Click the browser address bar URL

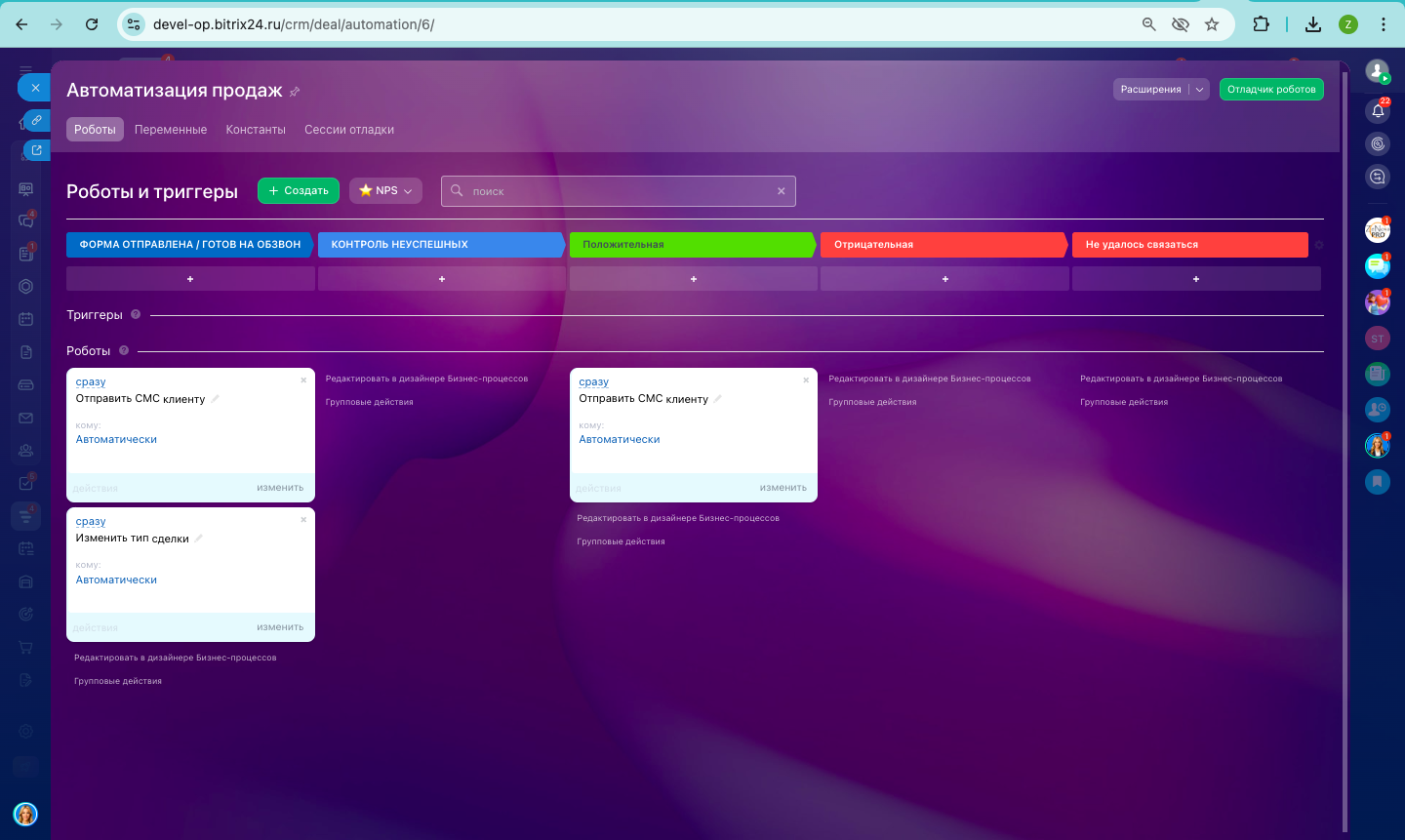point(294,24)
